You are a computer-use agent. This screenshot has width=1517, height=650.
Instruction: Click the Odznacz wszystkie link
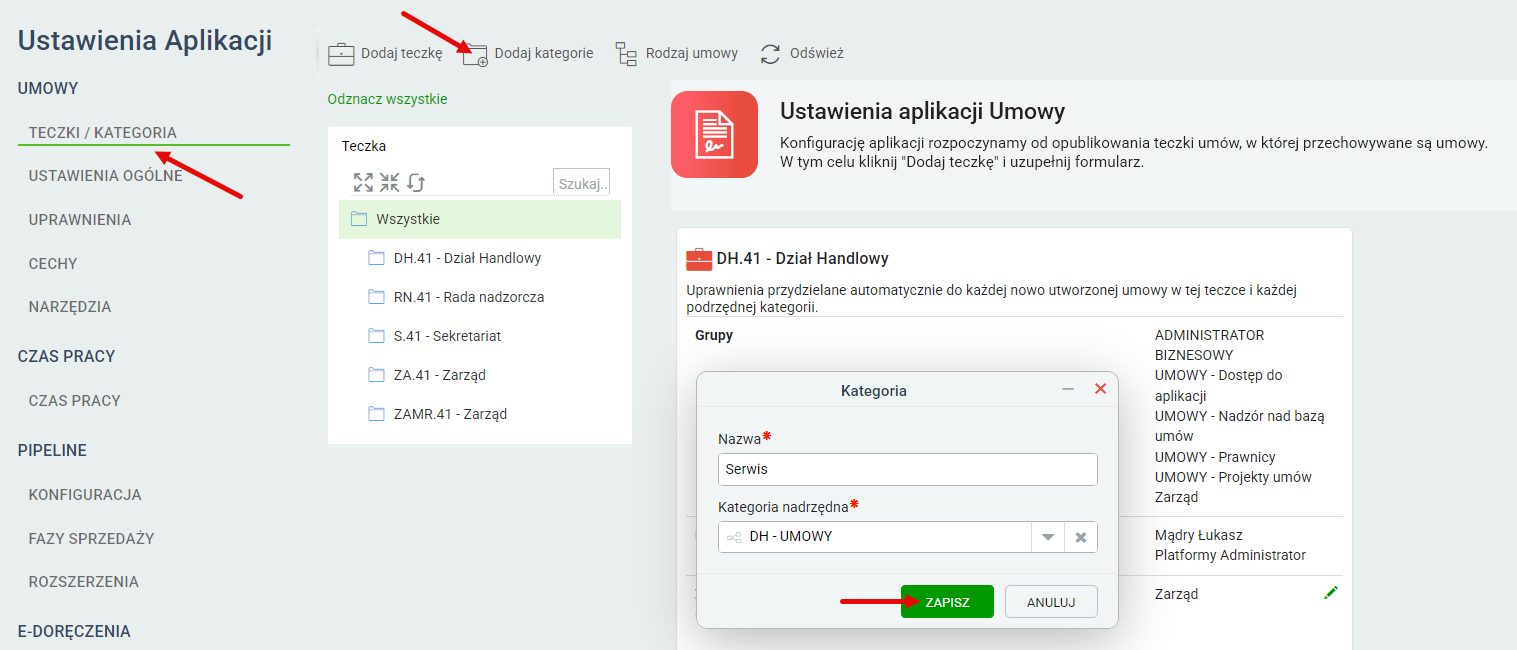coord(387,99)
